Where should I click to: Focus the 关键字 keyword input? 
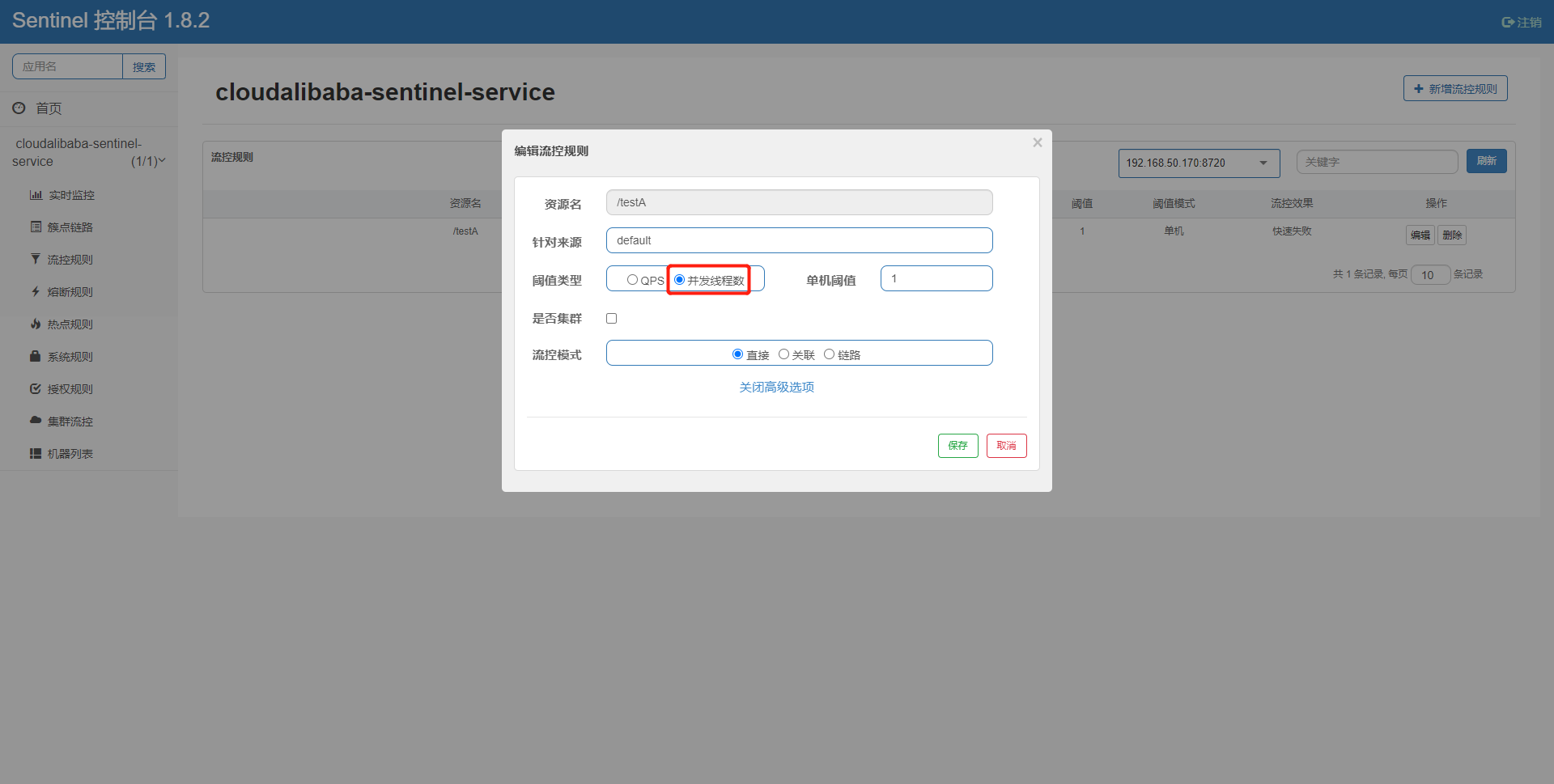coord(1377,162)
